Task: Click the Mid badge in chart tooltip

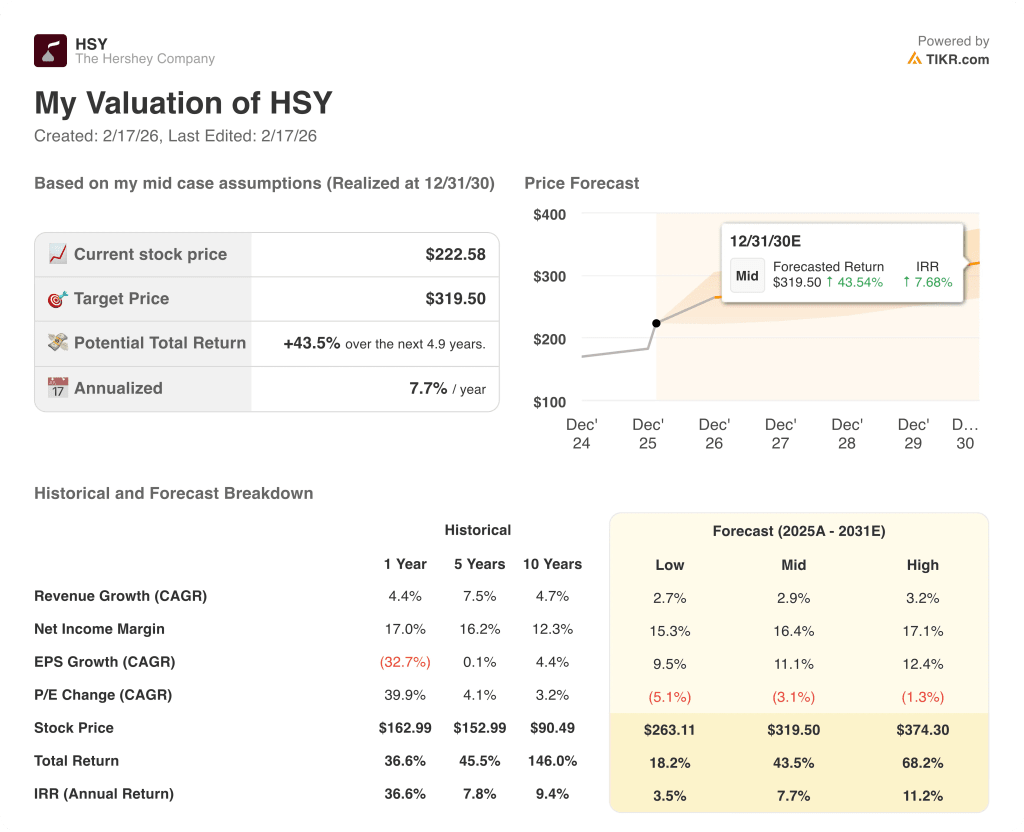Action: [x=747, y=276]
